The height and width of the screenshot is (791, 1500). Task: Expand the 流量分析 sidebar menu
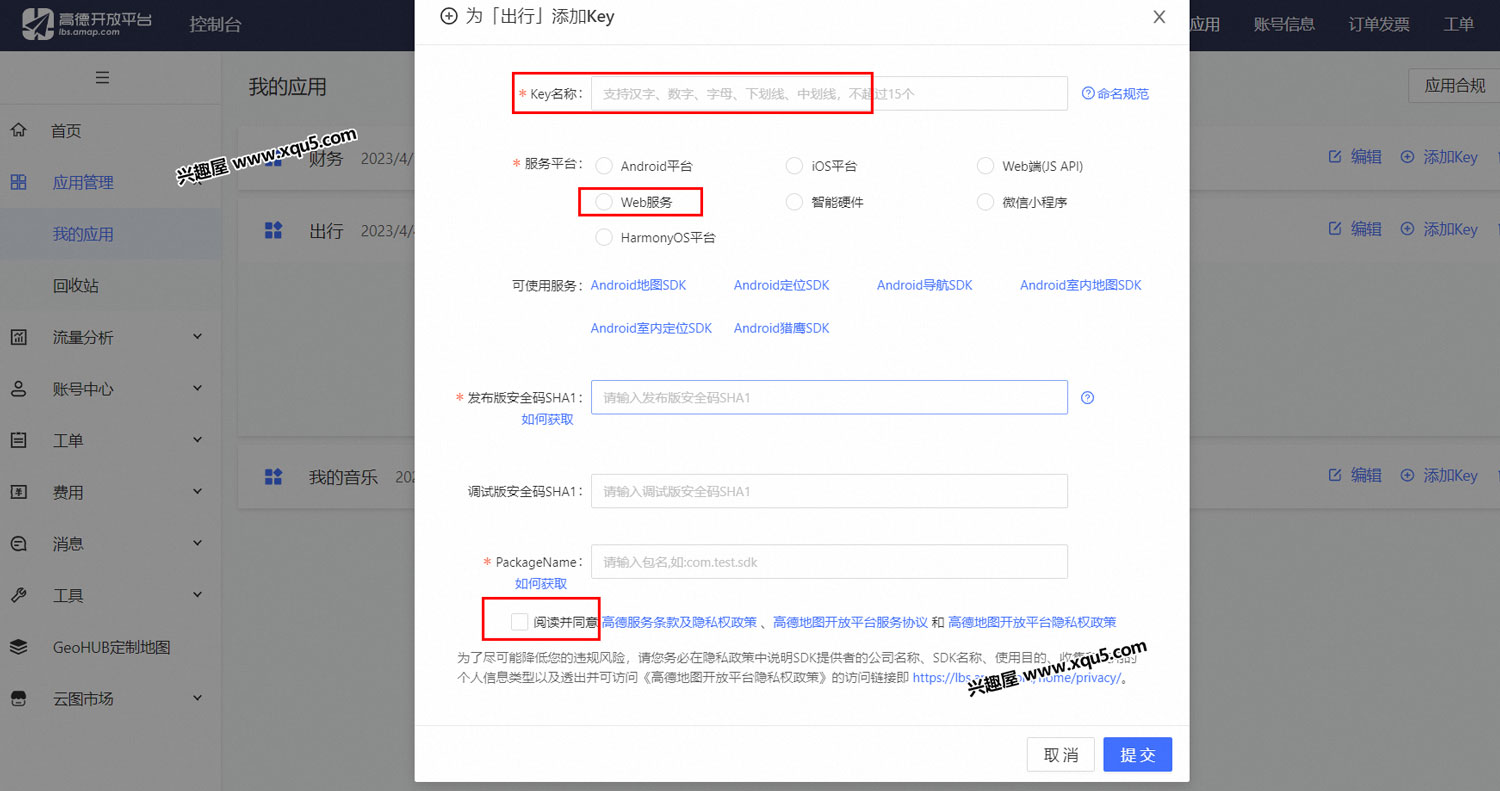point(197,337)
